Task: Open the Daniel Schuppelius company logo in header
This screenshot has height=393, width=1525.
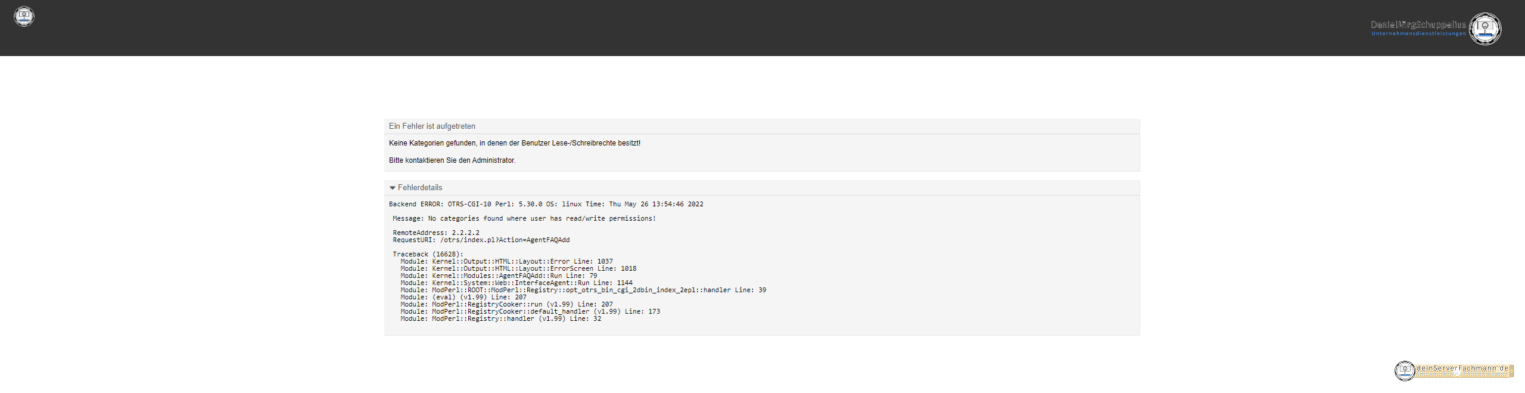Action: (1436, 28)
